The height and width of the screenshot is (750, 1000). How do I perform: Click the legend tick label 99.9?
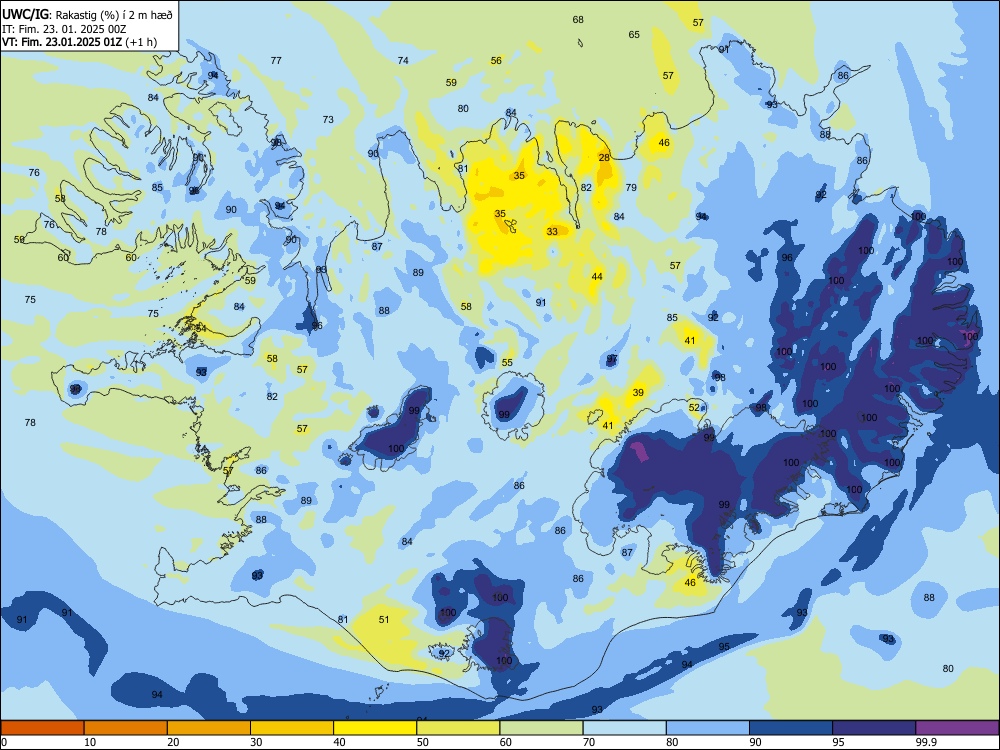[926, 742]
